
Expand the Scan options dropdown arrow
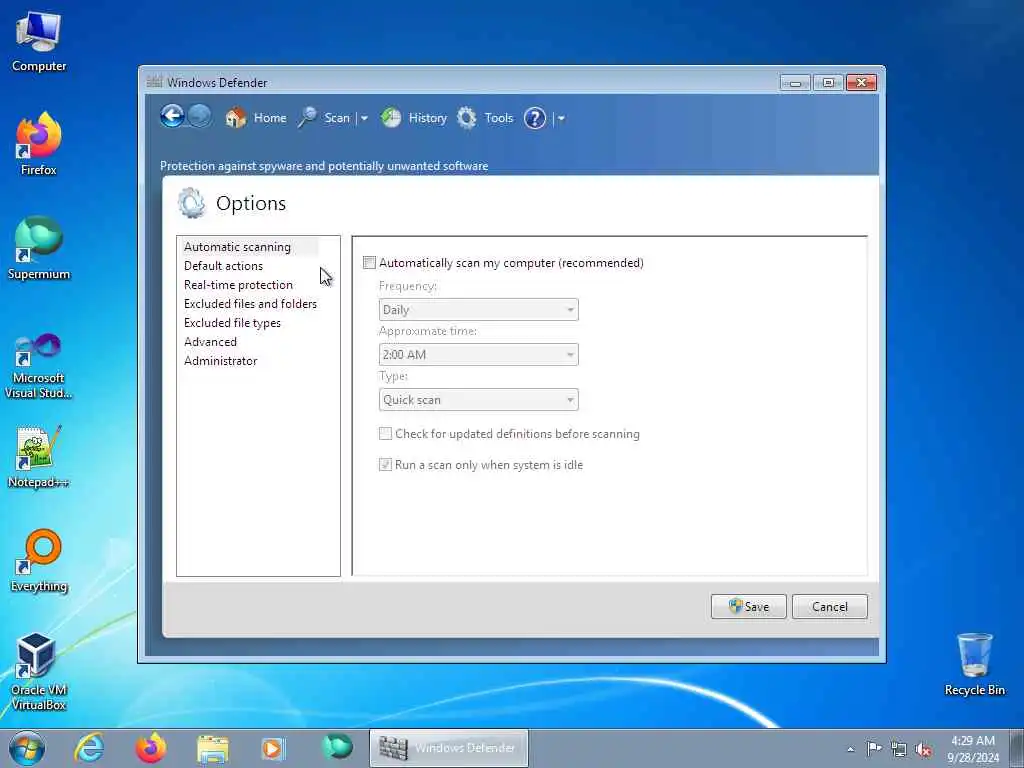click(364, 118)
